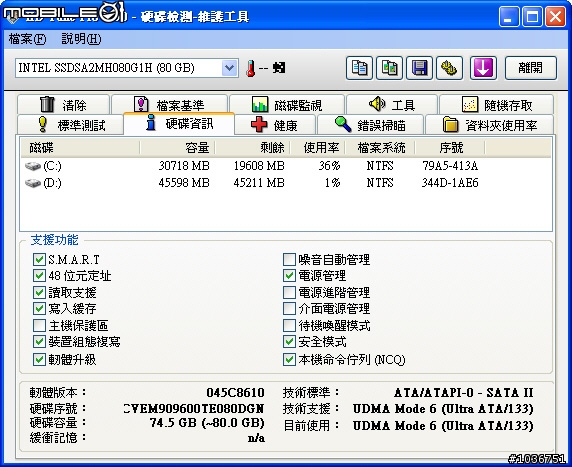
Task: Click the ATA/ATAPI-0 - SATA II value
Action: pos(464,393)
